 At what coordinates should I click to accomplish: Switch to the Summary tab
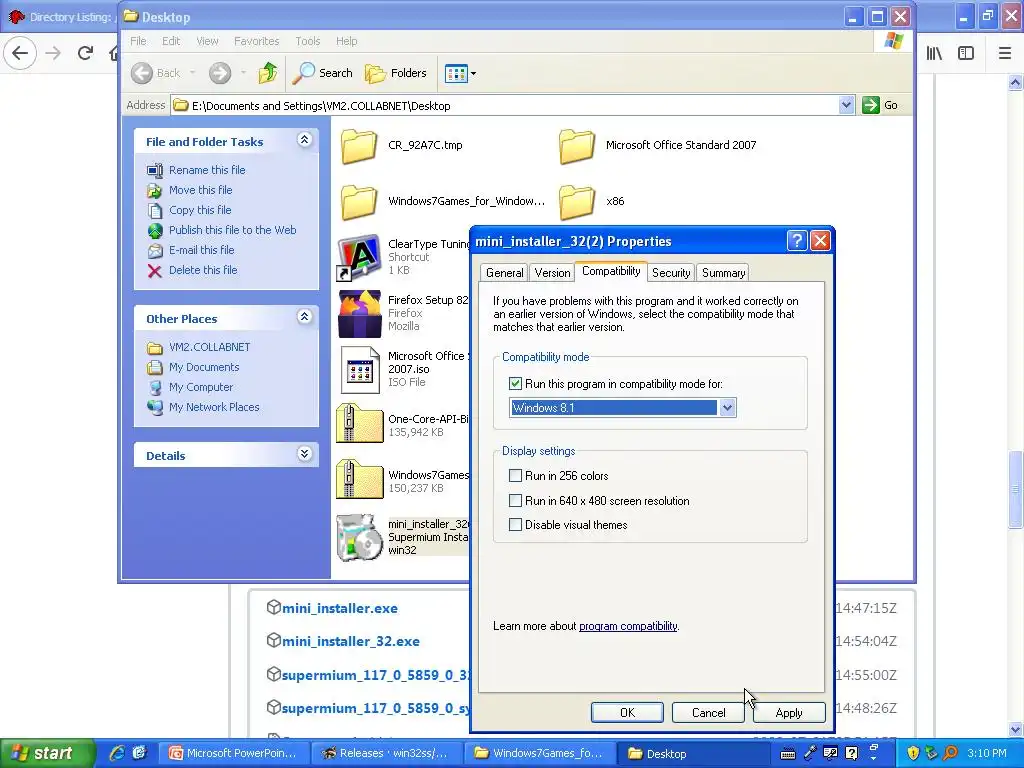coord(723,273)
